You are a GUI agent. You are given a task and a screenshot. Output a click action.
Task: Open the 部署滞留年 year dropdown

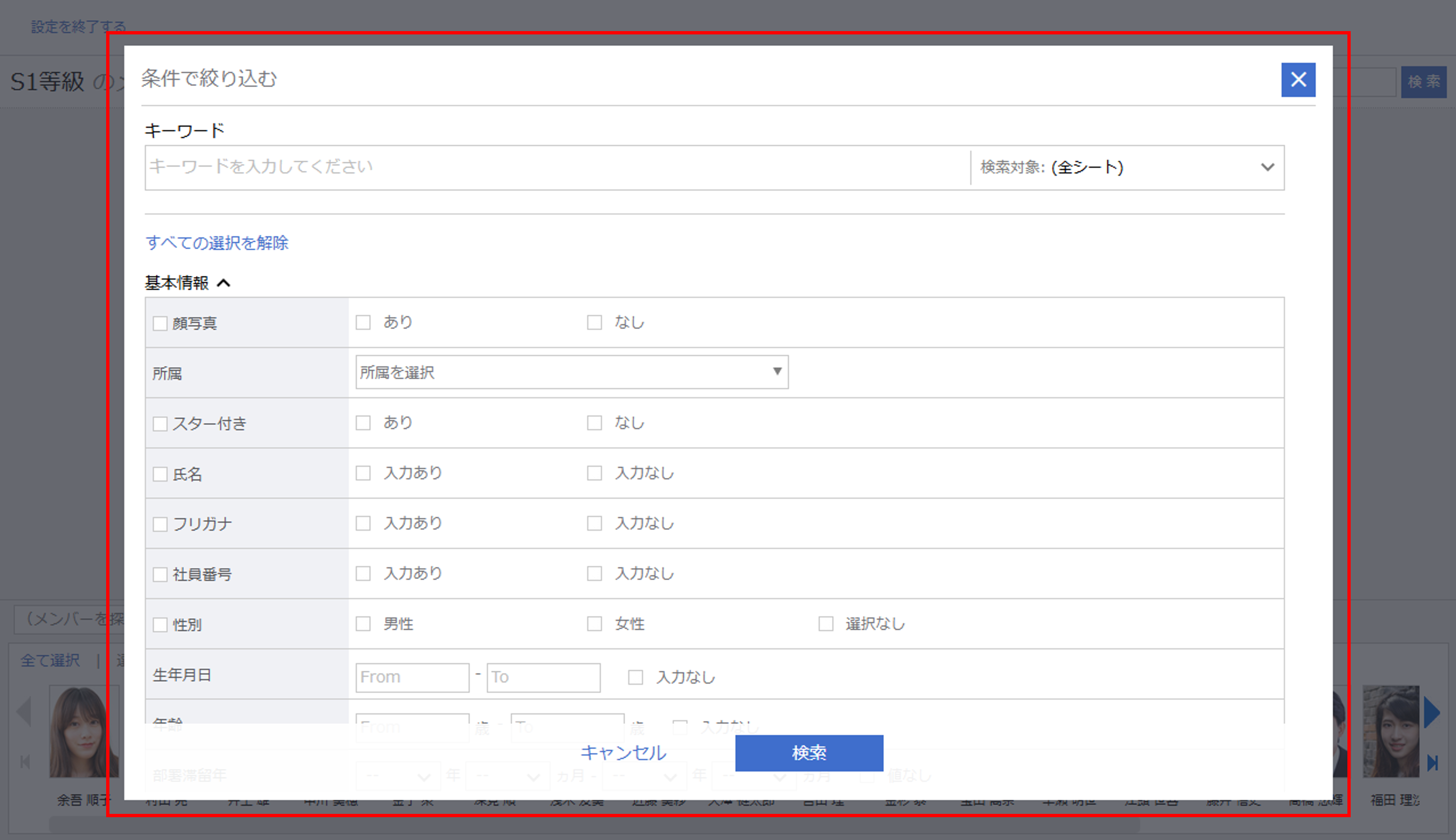click(x=398, y=775)
